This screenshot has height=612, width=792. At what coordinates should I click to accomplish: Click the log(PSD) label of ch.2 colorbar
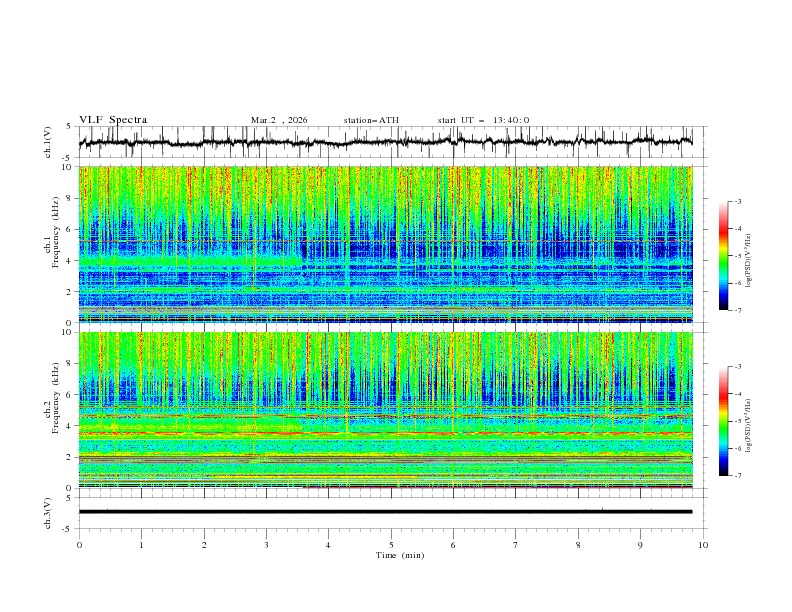click(749, 425)
